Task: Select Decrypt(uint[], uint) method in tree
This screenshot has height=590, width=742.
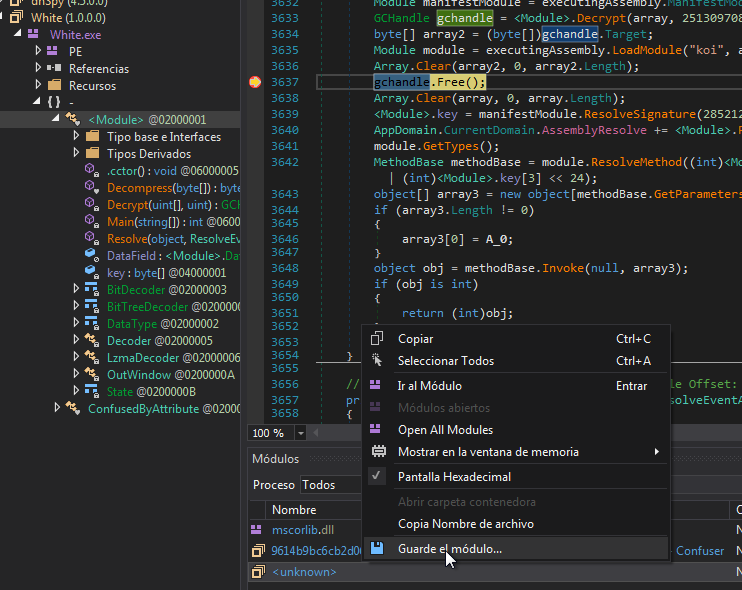Action: pyautogui.click(x=174, y=205)
